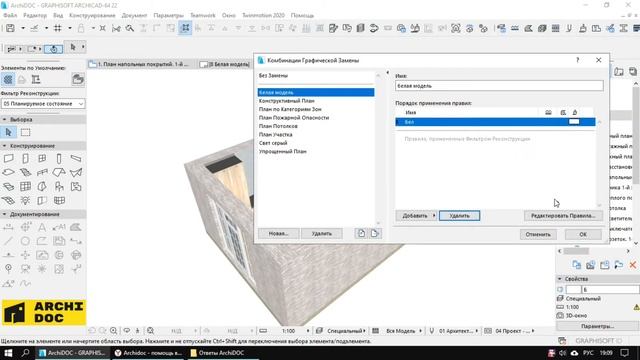
Task: Click the Save icon in the top toolbar
Action: click(x=10, y=28)
